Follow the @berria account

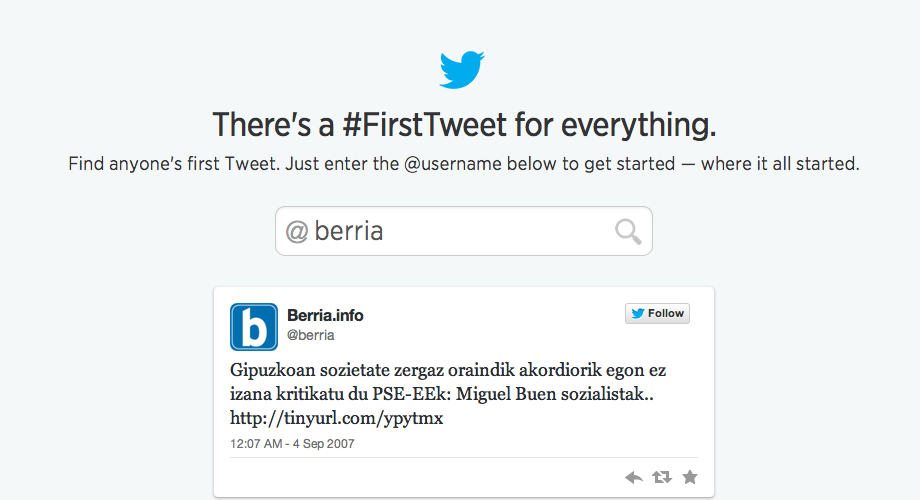[657, 313]
